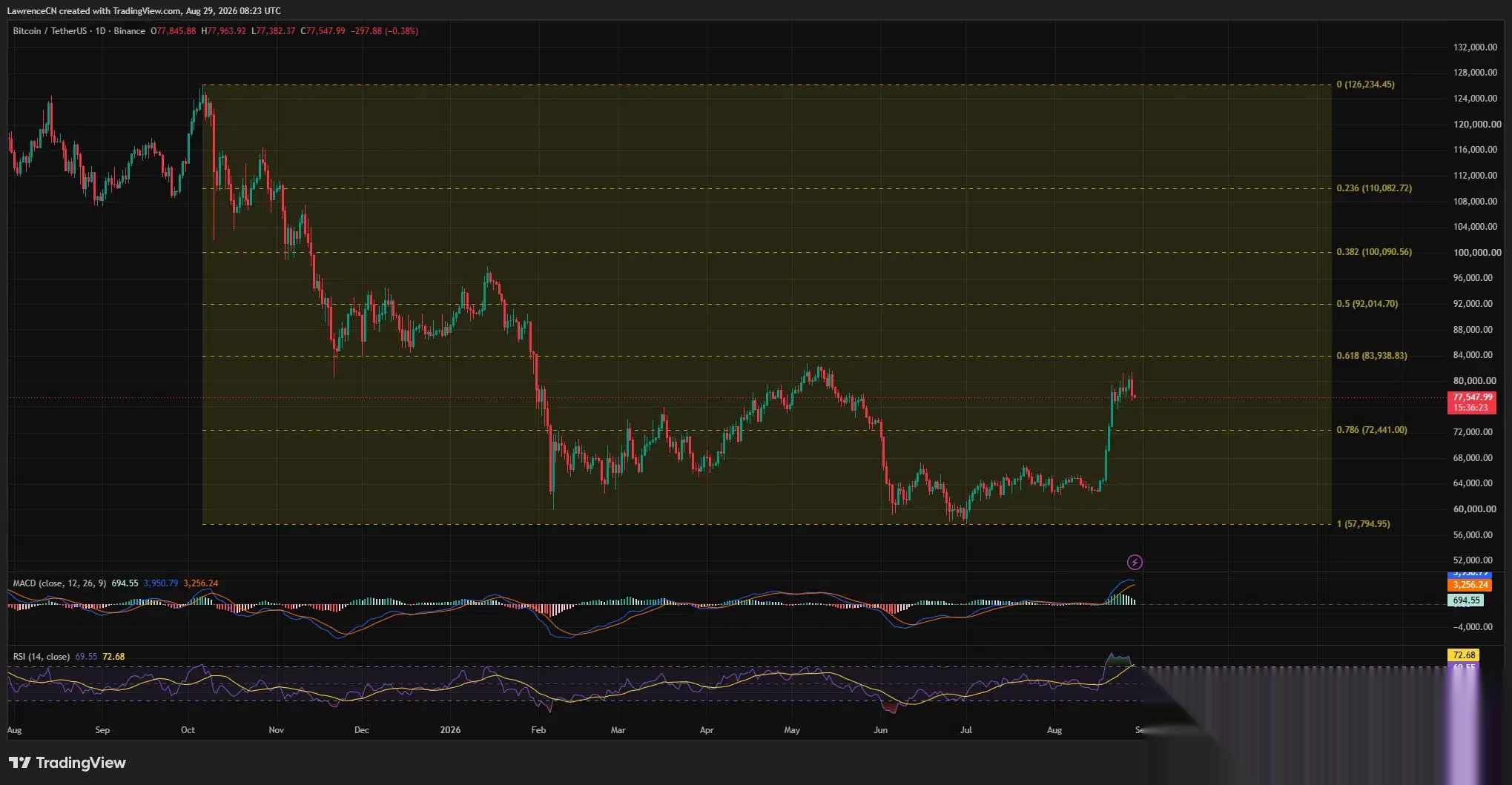
Task: Click the MACD (close, 12, 26, 9) indicator title
Action: pos(59,583)
